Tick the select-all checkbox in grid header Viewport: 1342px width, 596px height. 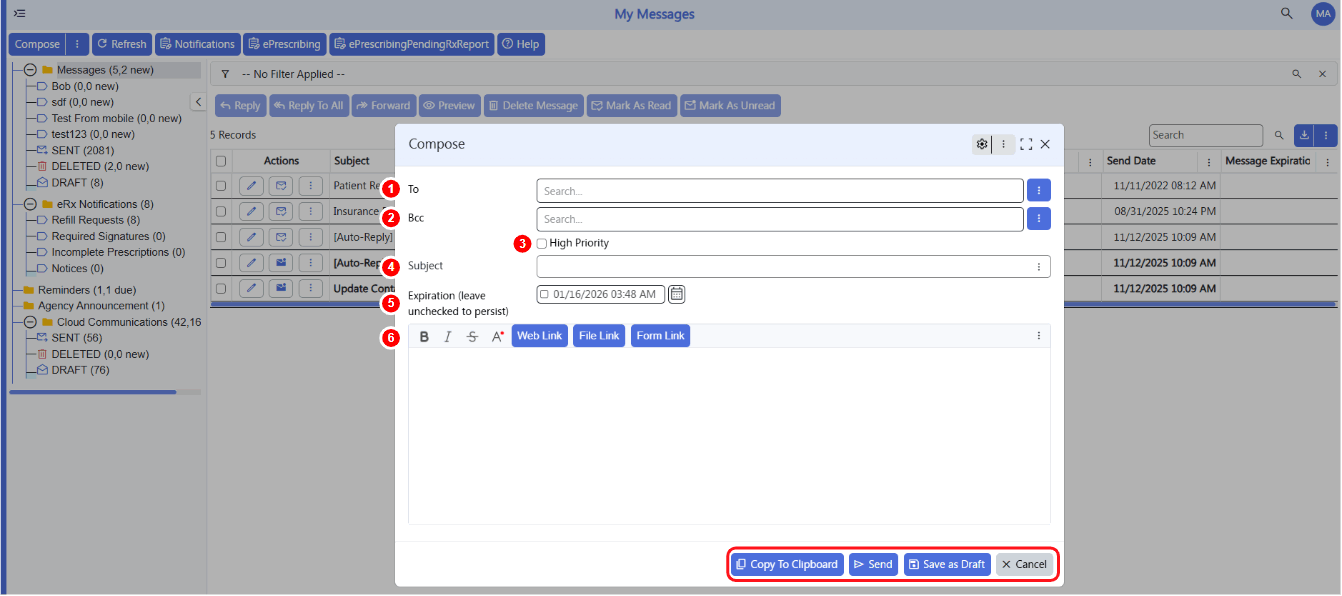[221, 161]
